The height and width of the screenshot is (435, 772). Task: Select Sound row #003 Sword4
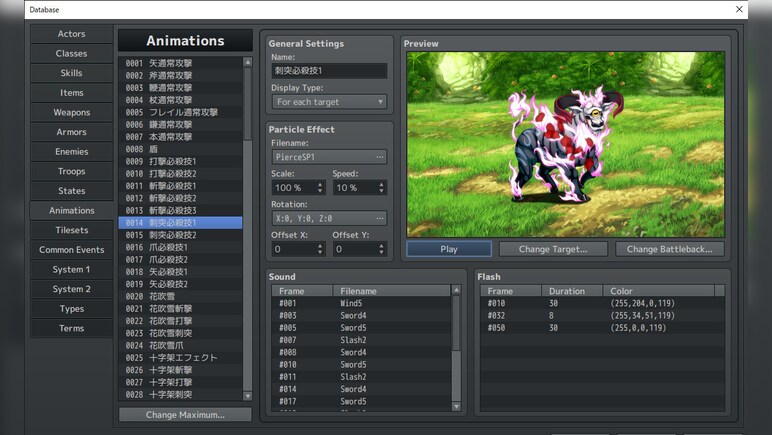(361, 315)
